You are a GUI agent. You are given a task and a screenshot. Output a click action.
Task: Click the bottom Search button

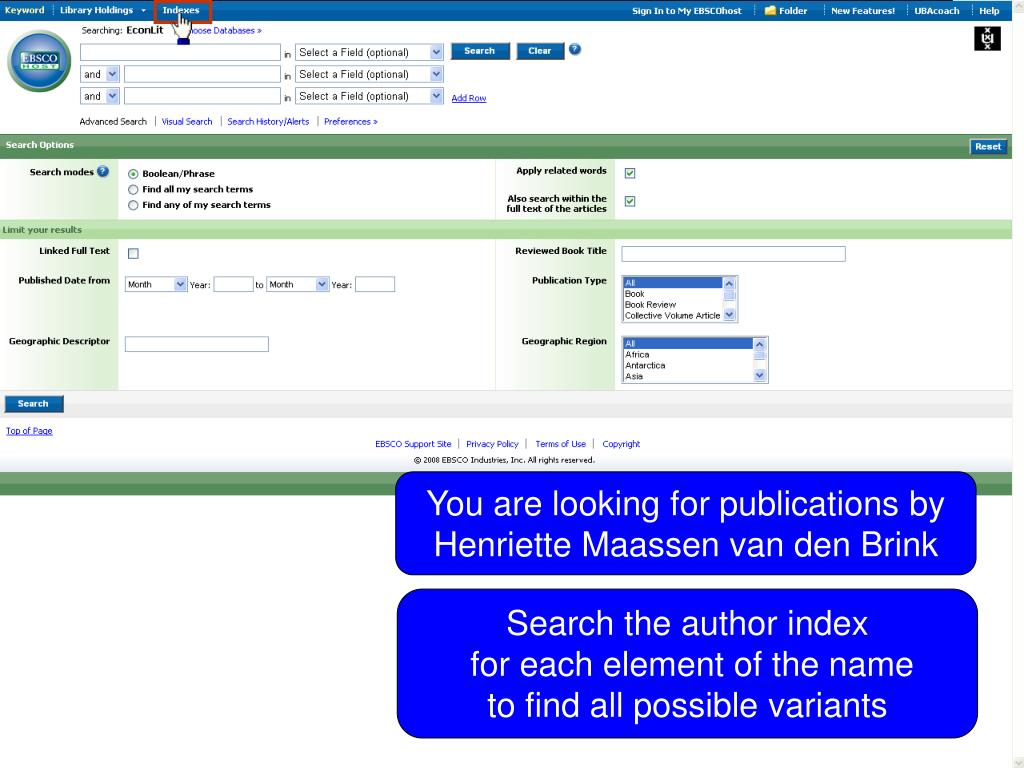point(34,404)
